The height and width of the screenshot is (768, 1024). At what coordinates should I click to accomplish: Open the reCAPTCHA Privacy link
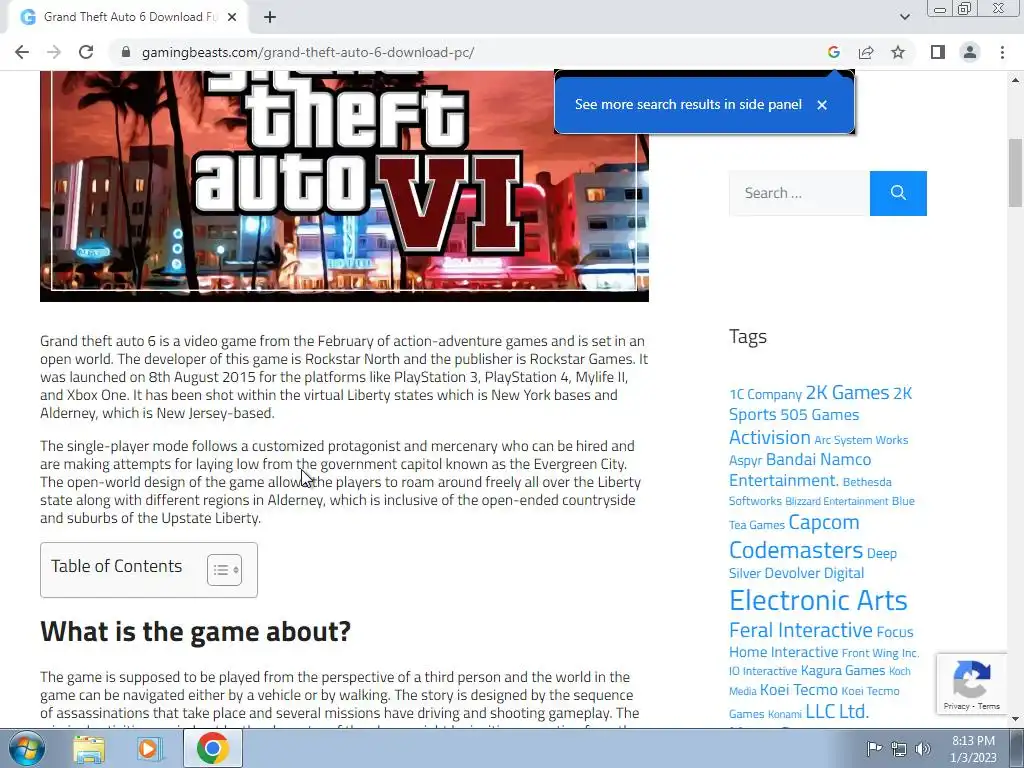955,706
